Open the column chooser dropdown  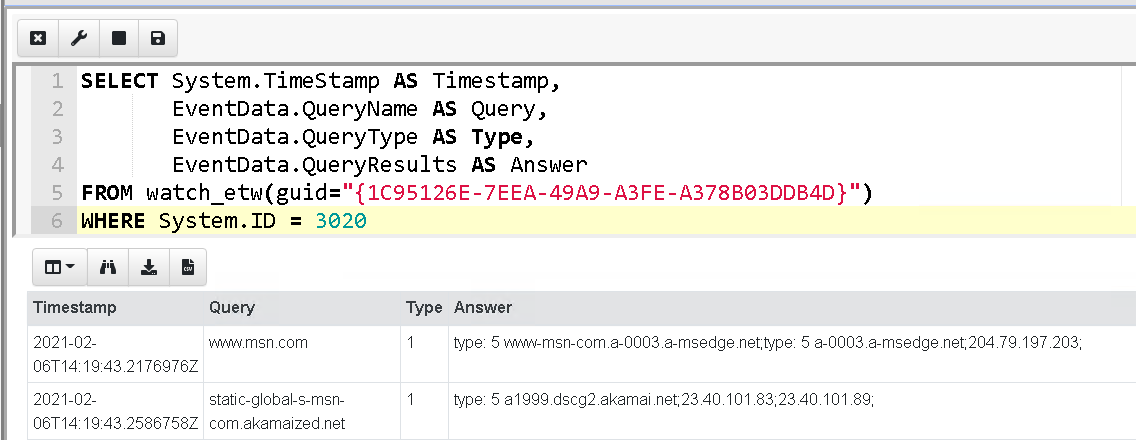[60, 267]
